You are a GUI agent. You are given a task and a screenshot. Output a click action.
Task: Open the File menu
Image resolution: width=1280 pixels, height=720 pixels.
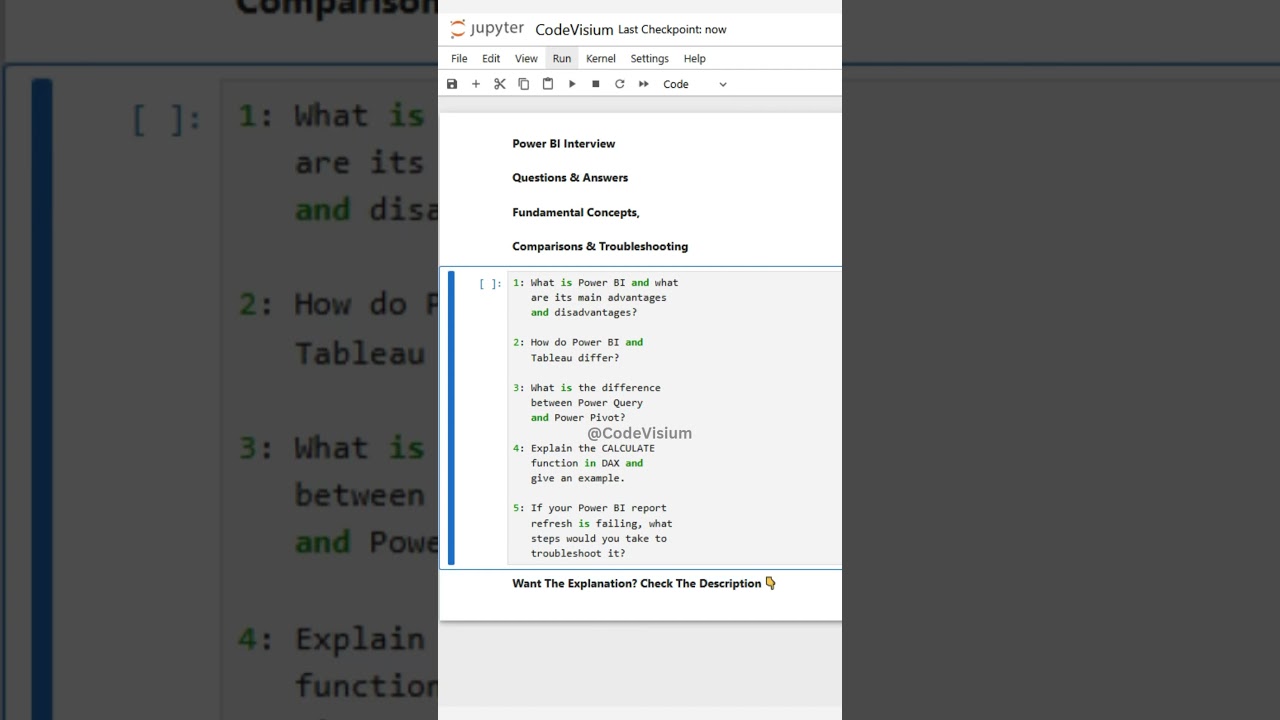[459, 59]
